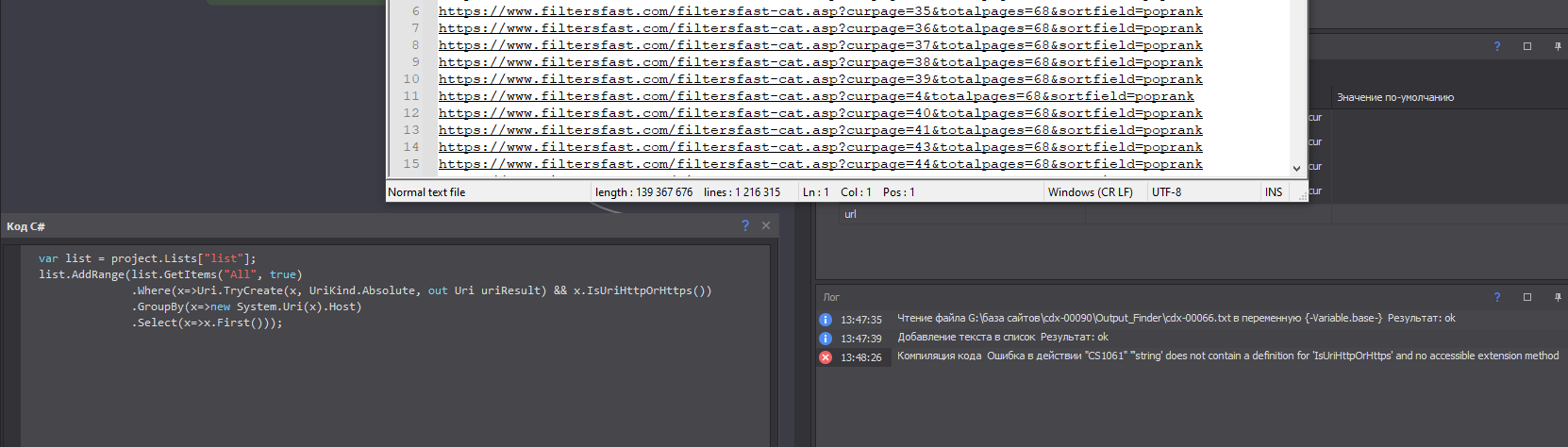Image resolution: width=1568 pixels, height=447 pixels.
Task: Open the curpage=39 URL in Notepad++
Action: pos(820,79)
